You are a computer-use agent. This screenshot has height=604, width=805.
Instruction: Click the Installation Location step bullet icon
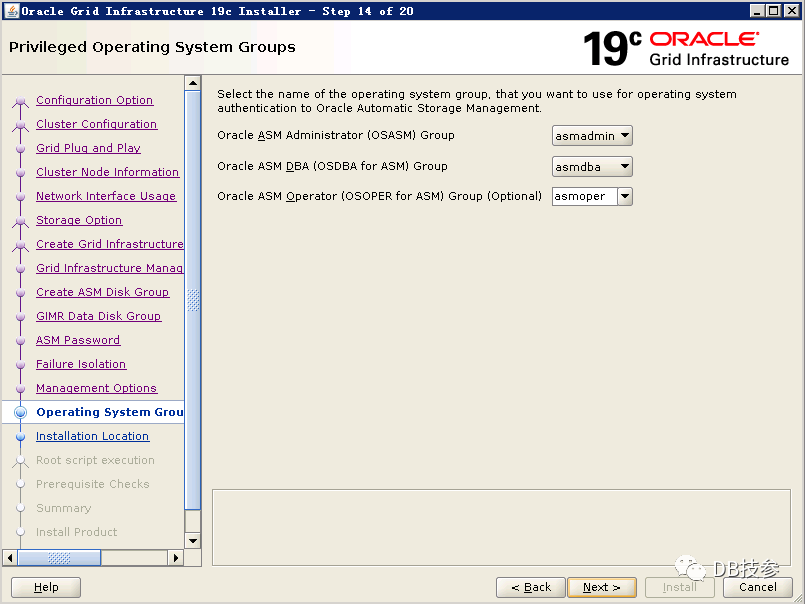(21, 437)
